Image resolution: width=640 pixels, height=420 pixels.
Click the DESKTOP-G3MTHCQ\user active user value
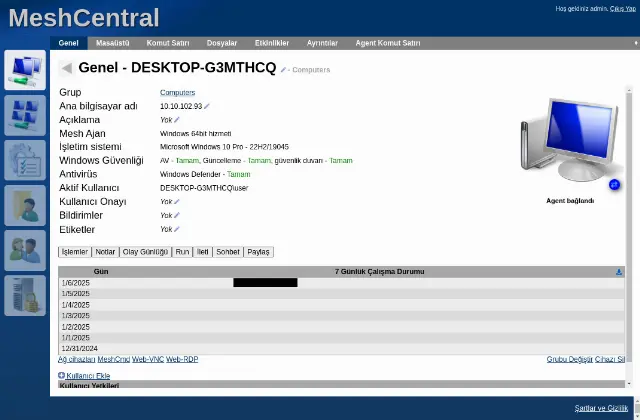[204, 188]
